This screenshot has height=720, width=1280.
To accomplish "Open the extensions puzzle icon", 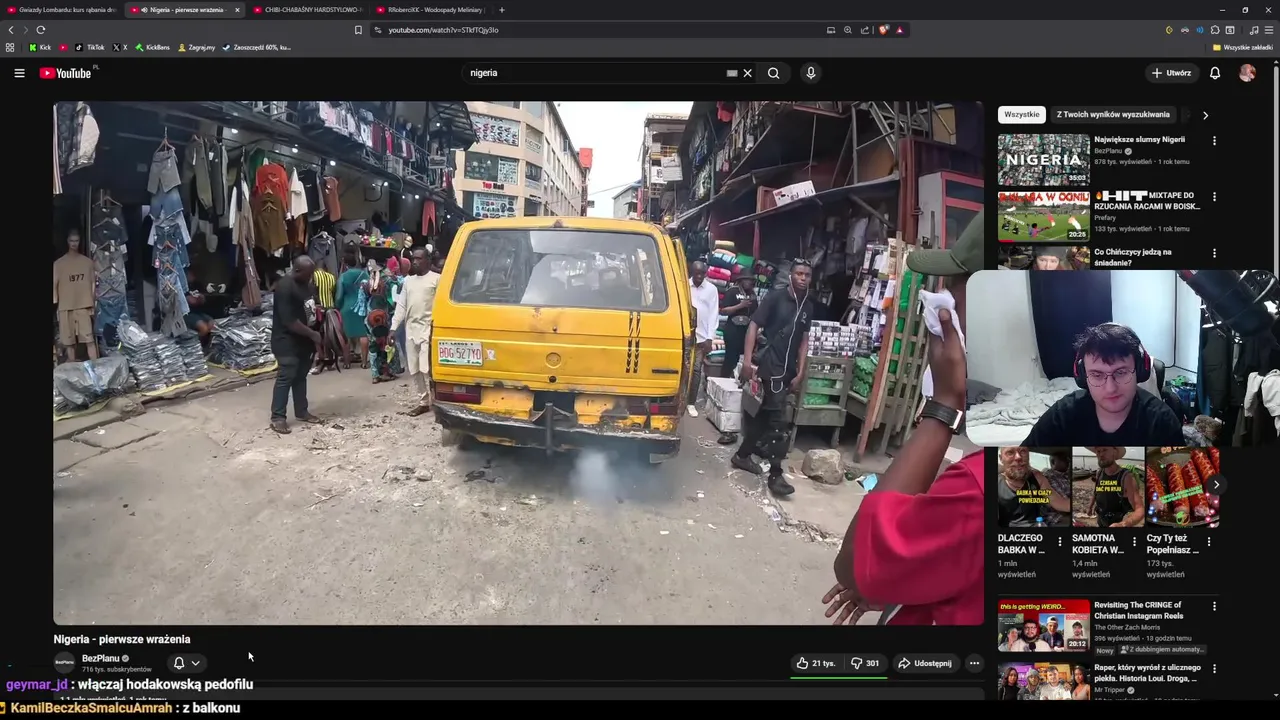I will pos(1214,30).
